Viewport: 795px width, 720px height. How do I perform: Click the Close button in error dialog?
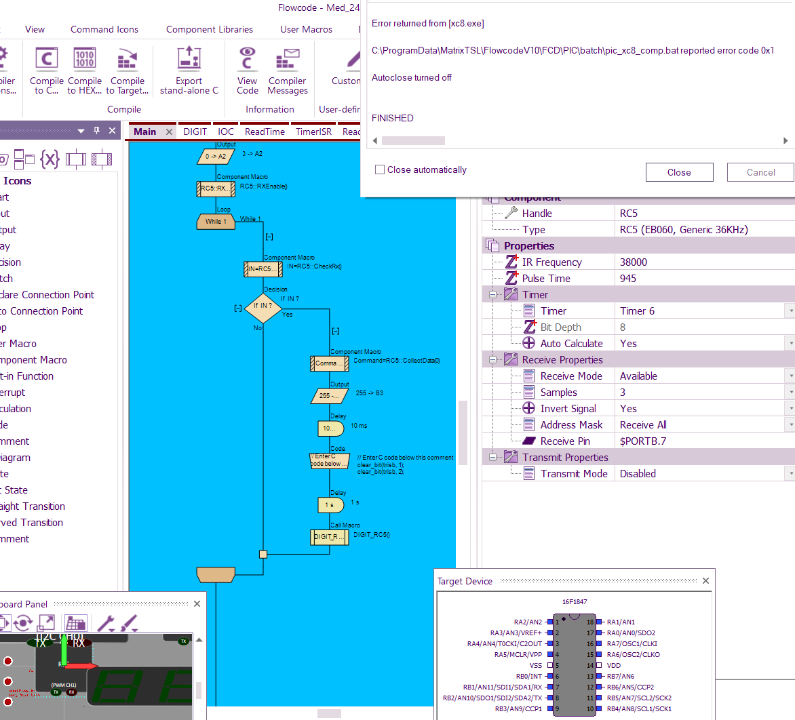click(679, 172)
